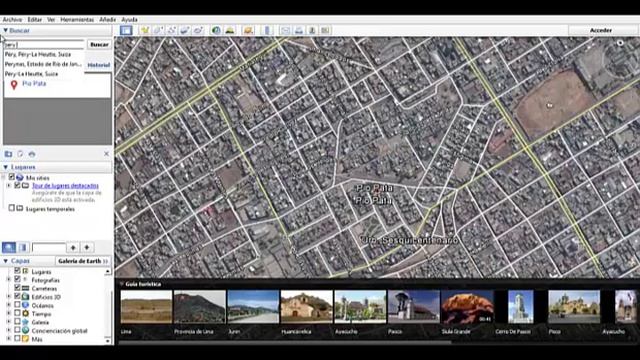Click the red pin icon beside Pío Pata
The width and height of the screenshot is (640, 360).
(14, 84)
